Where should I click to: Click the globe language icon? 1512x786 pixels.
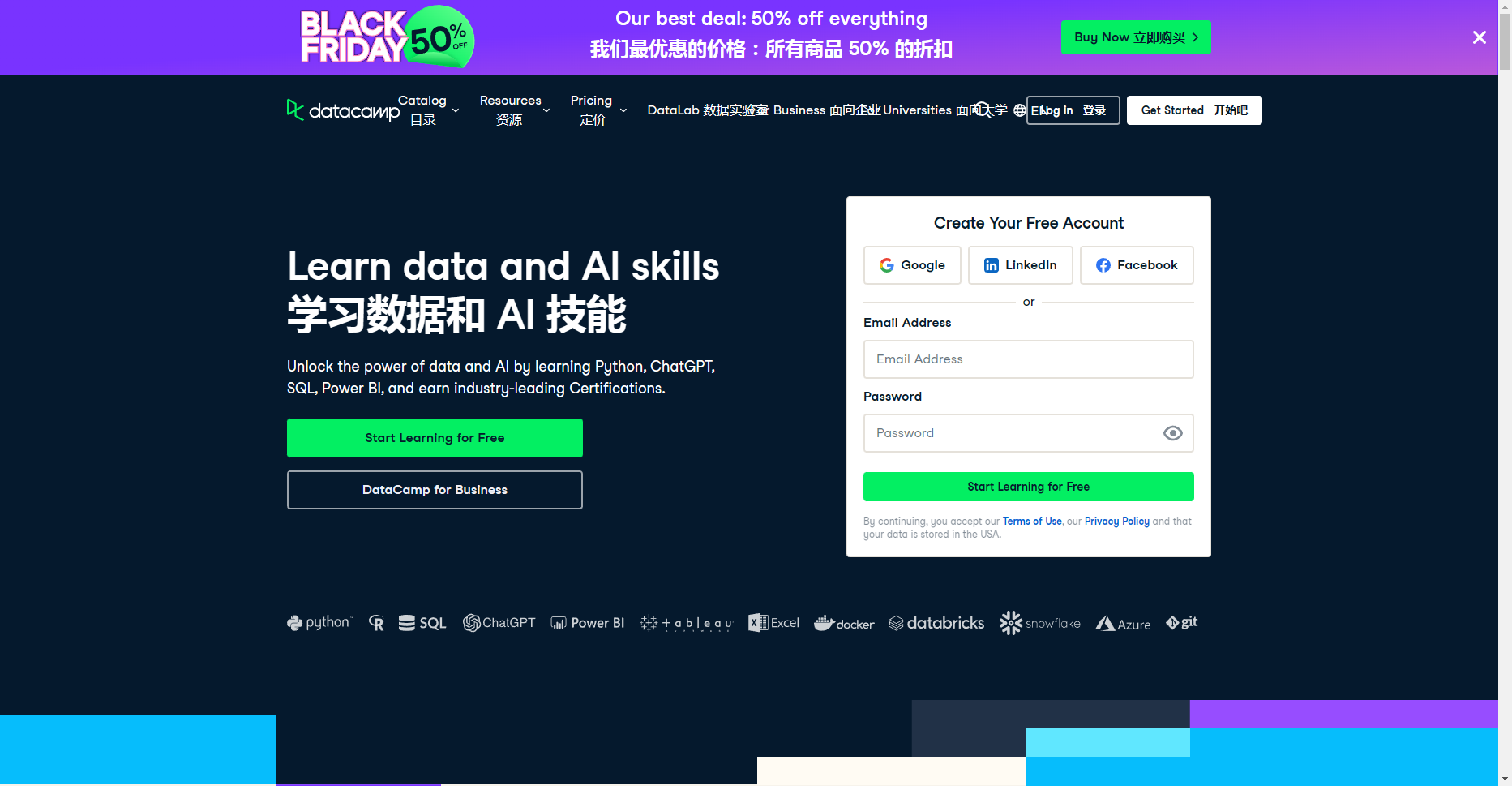click(x=1020, y=110)
